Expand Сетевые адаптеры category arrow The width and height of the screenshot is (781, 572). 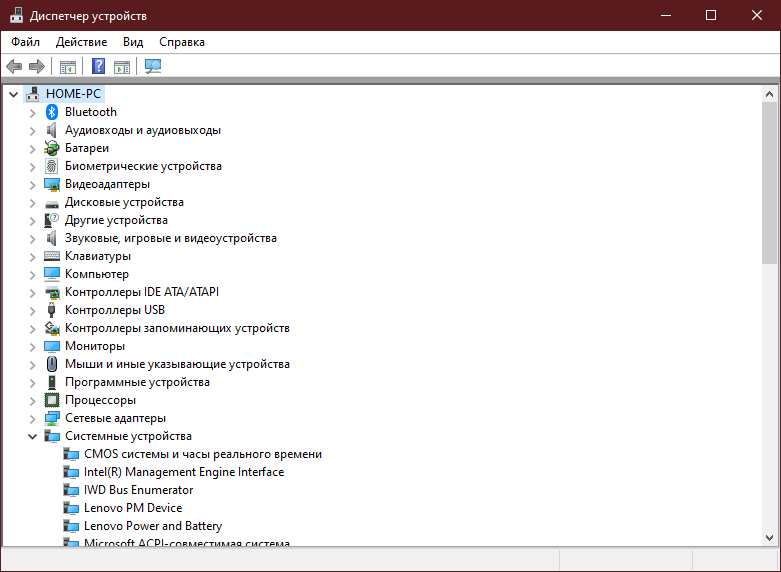tap(32, 419)
